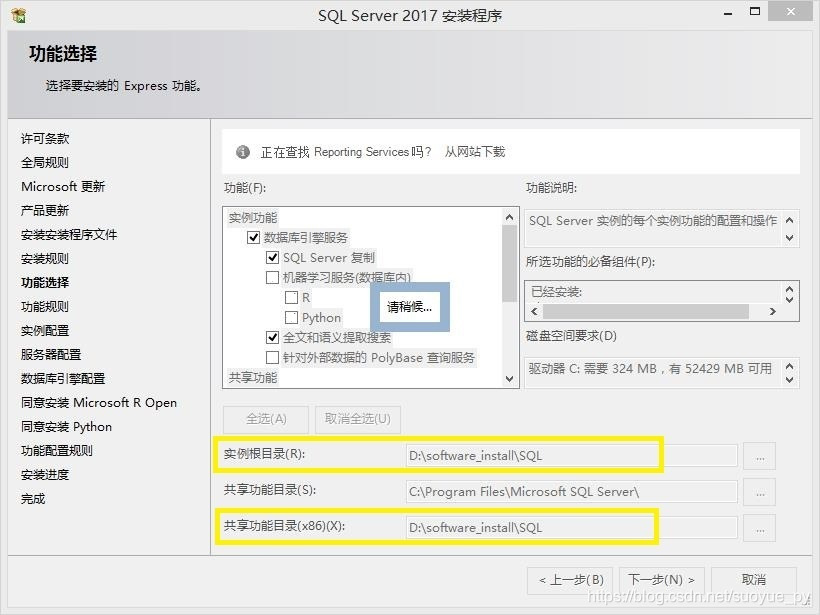Click the 取消全选(U) button

[x=358, y=419]
